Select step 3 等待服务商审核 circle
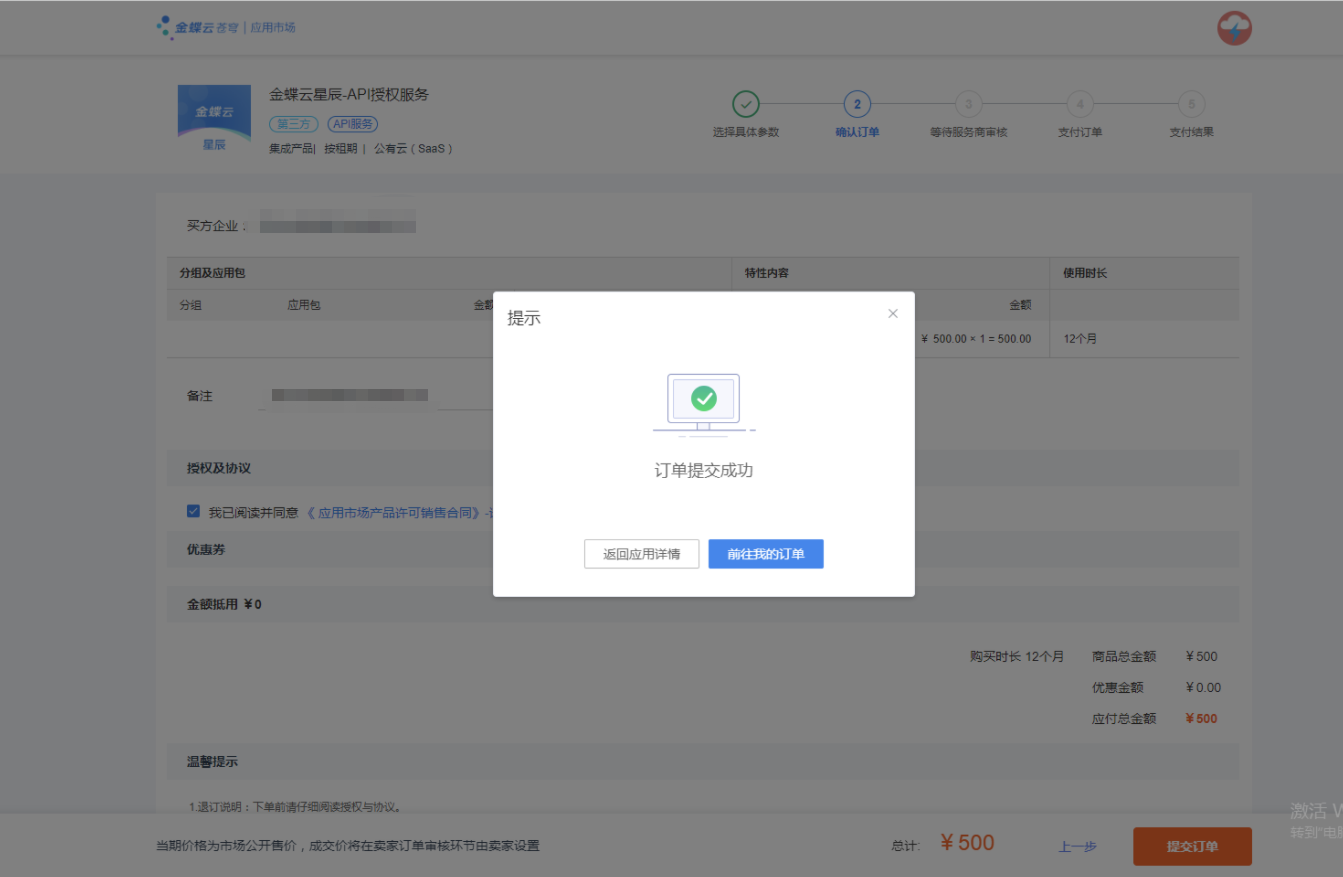 [968, 104]
